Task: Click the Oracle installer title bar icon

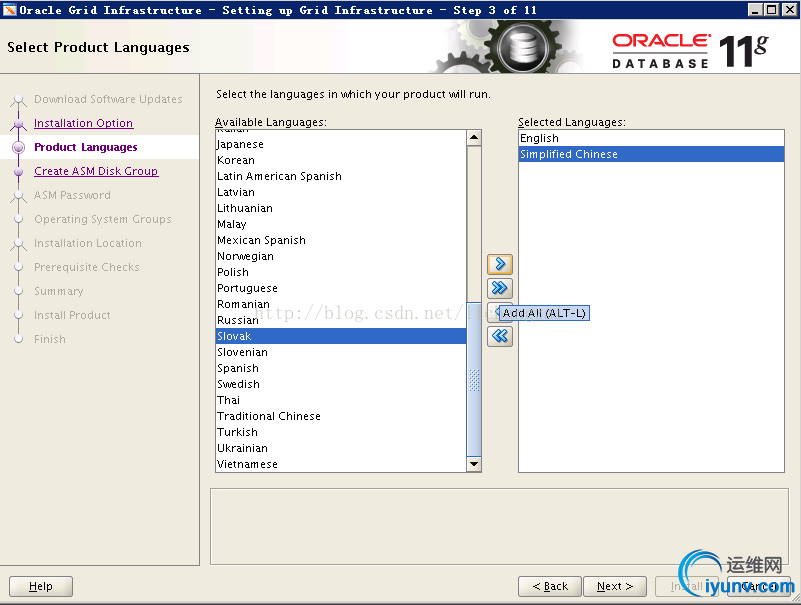Action: (10, 10)
